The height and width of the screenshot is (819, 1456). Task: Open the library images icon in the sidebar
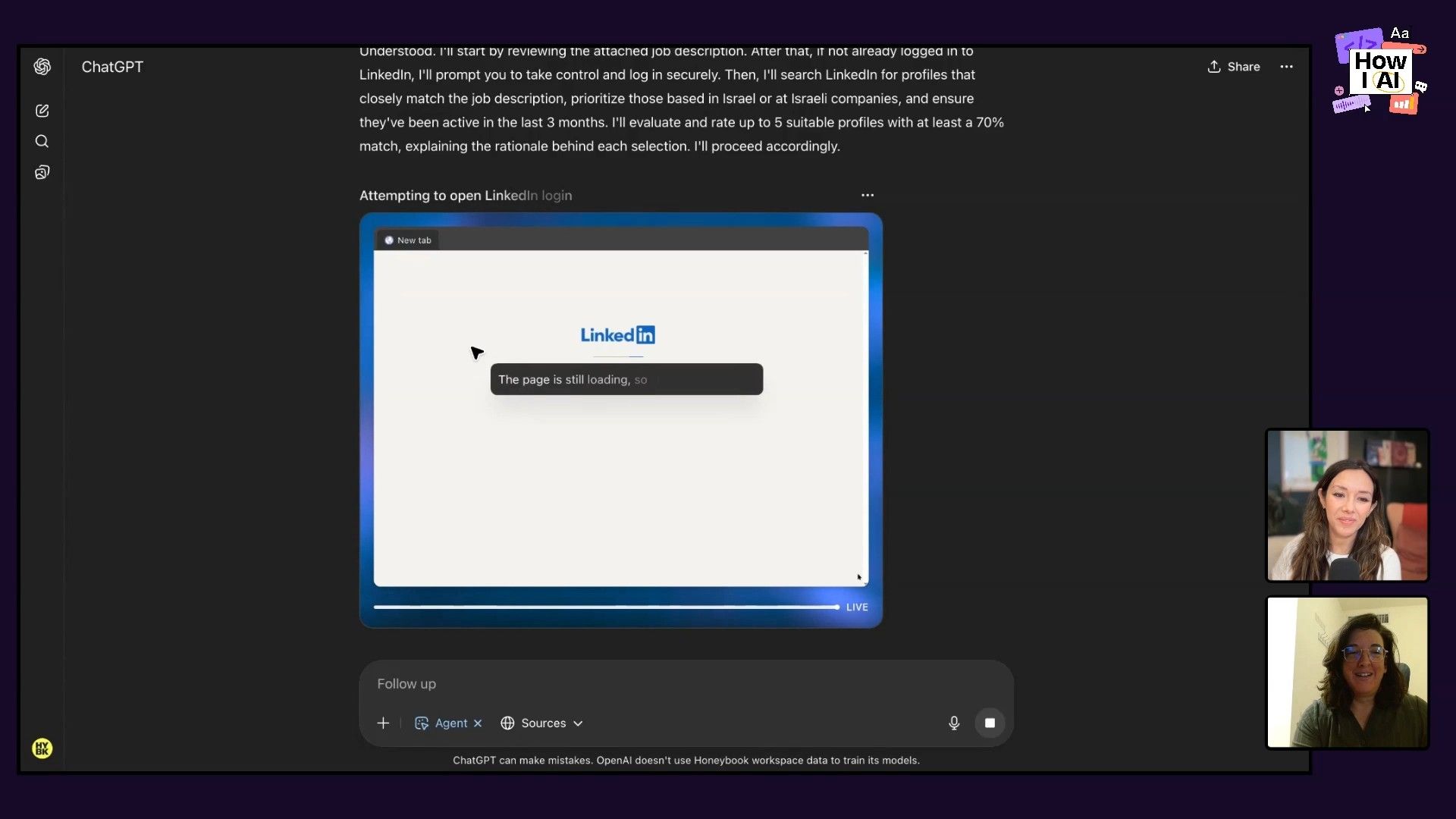click(x=42, y=172)
